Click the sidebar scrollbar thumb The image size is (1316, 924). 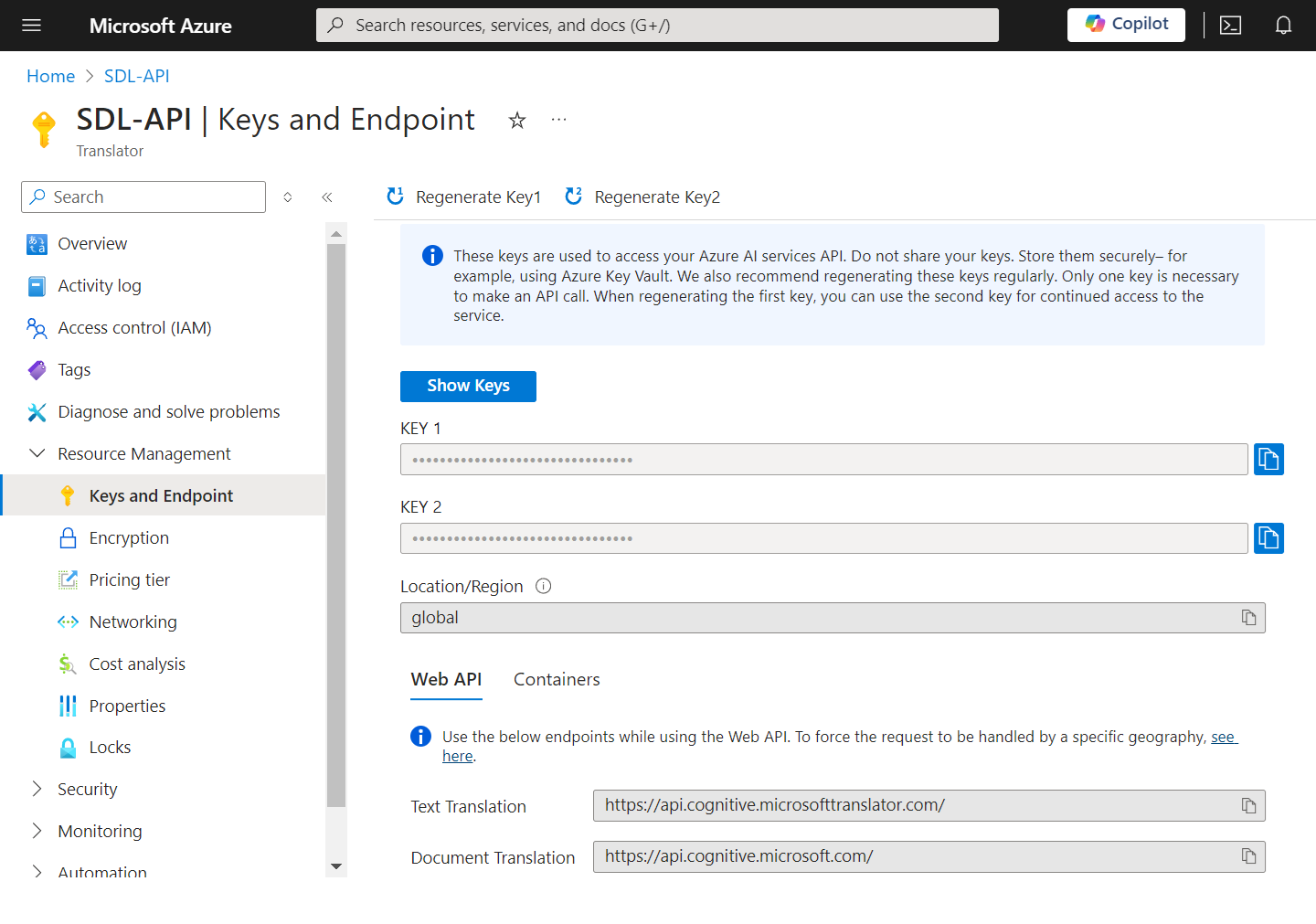point(336,526)
